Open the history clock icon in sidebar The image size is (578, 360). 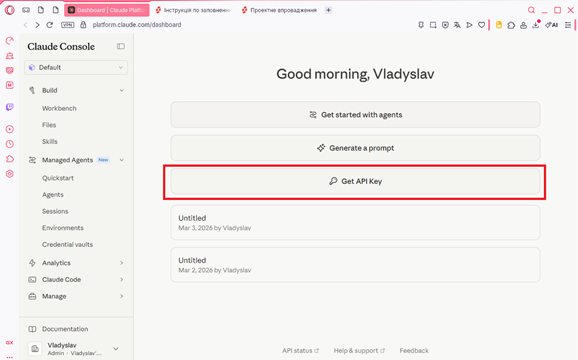[10, 144]
